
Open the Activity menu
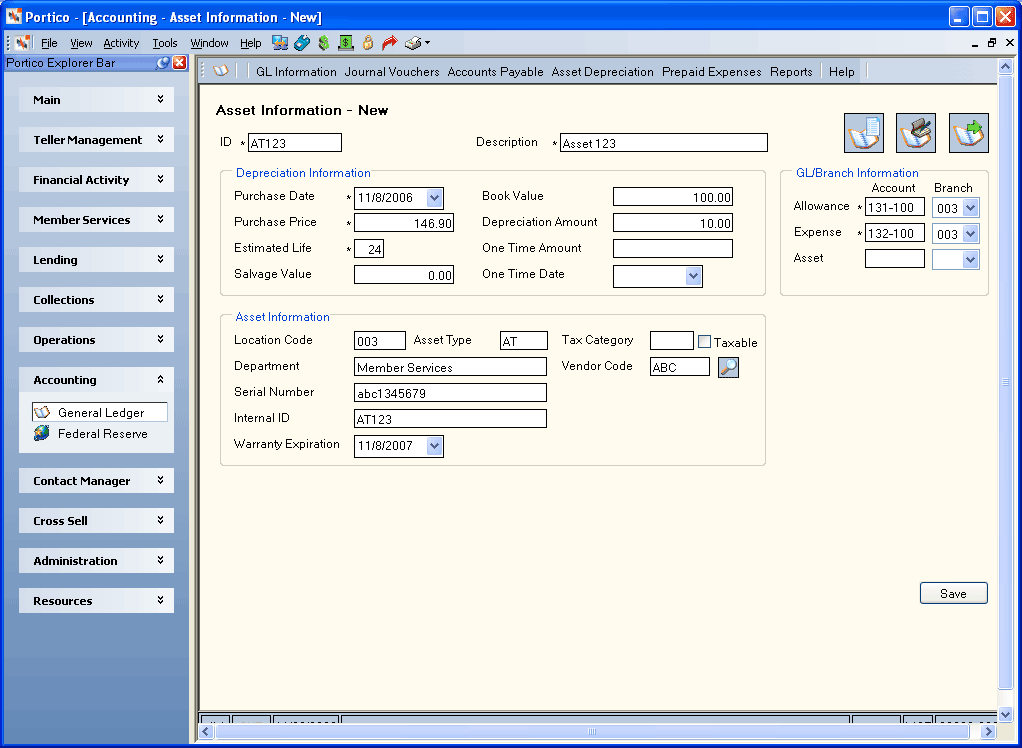121,44
